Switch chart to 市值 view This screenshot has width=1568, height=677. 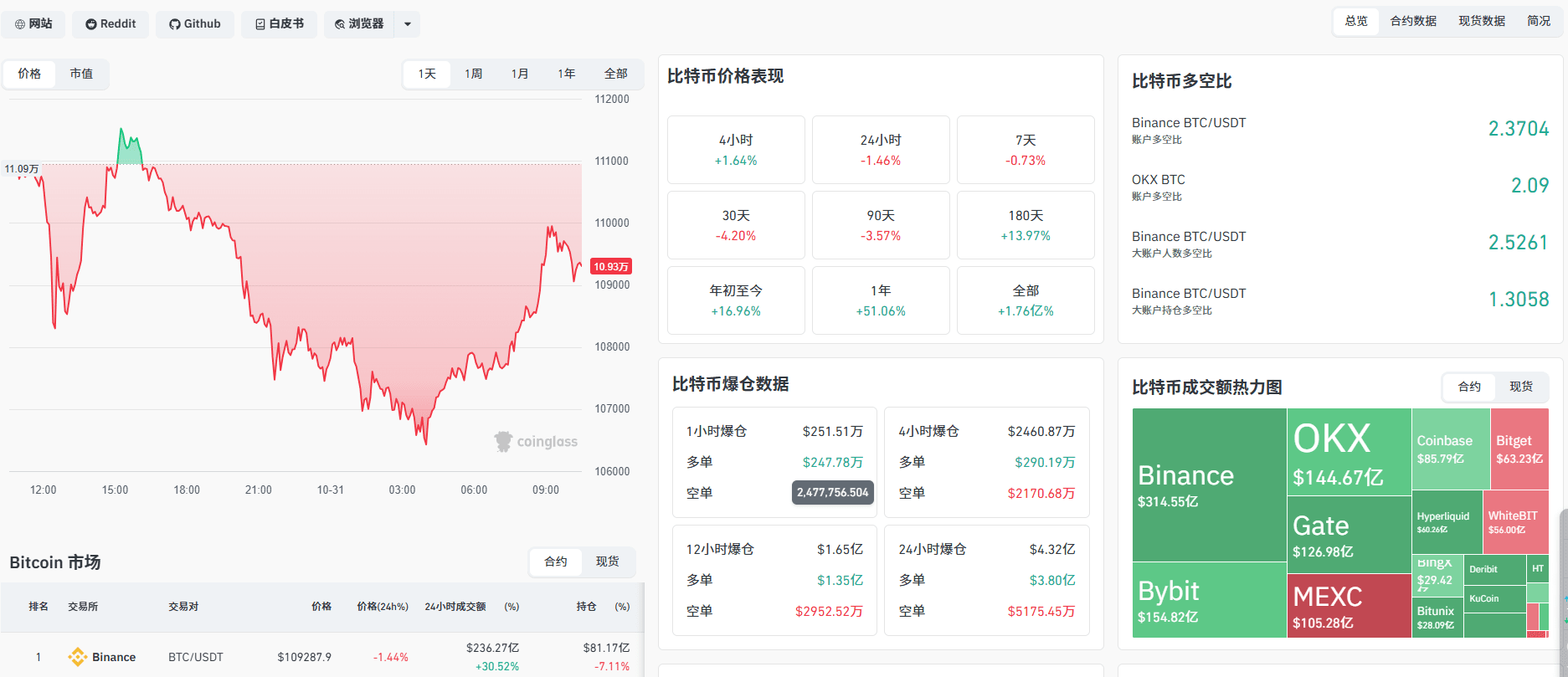[81, 74]
